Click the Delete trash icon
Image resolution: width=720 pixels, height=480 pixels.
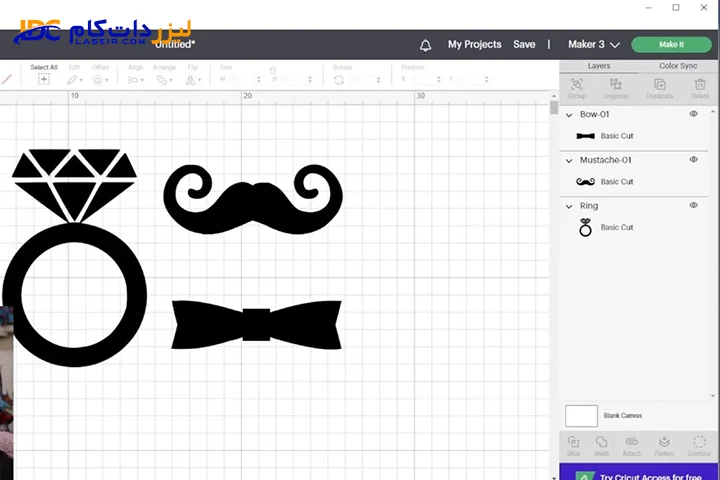[698, 85]
